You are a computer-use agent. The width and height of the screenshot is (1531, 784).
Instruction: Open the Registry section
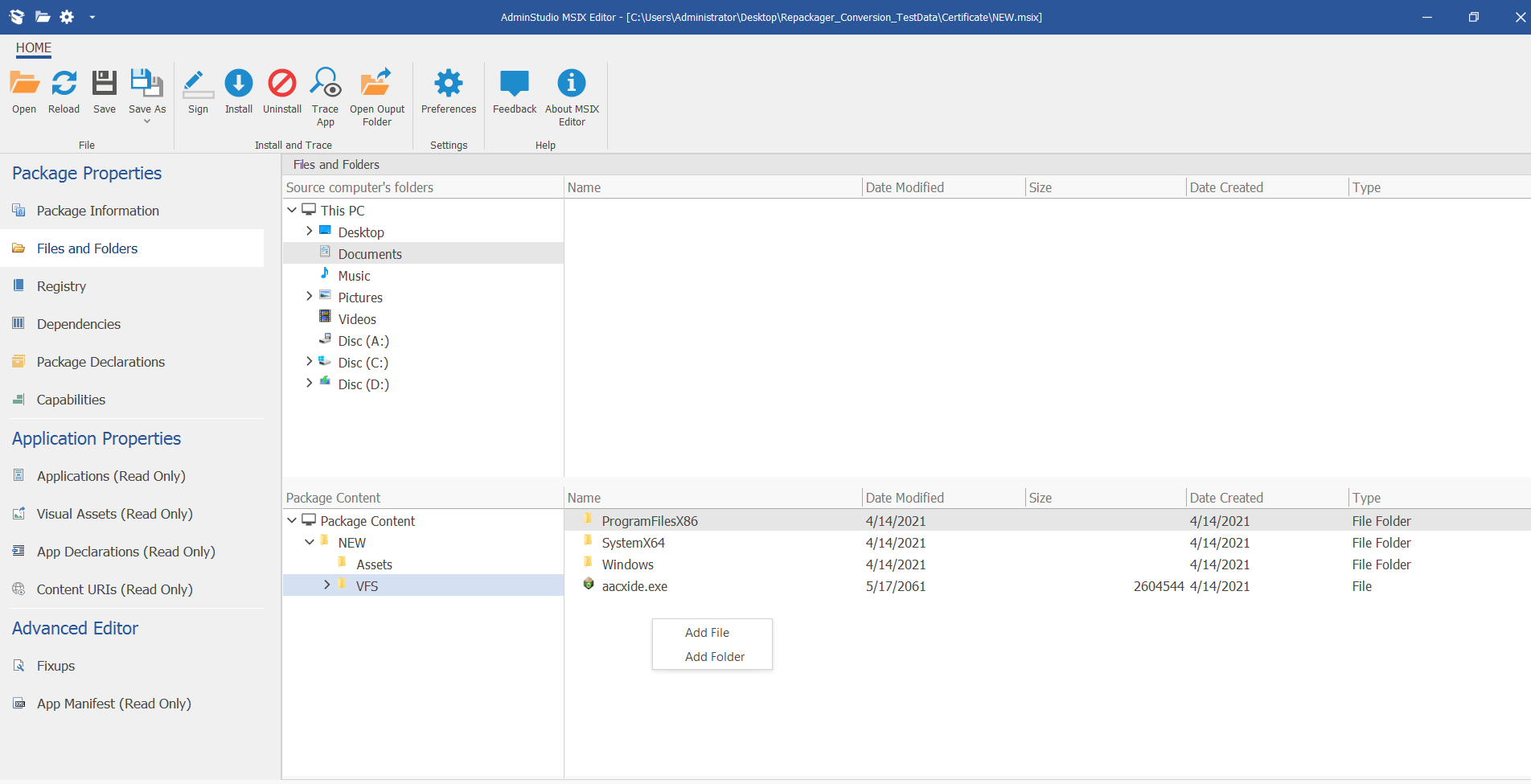(61, 285)
